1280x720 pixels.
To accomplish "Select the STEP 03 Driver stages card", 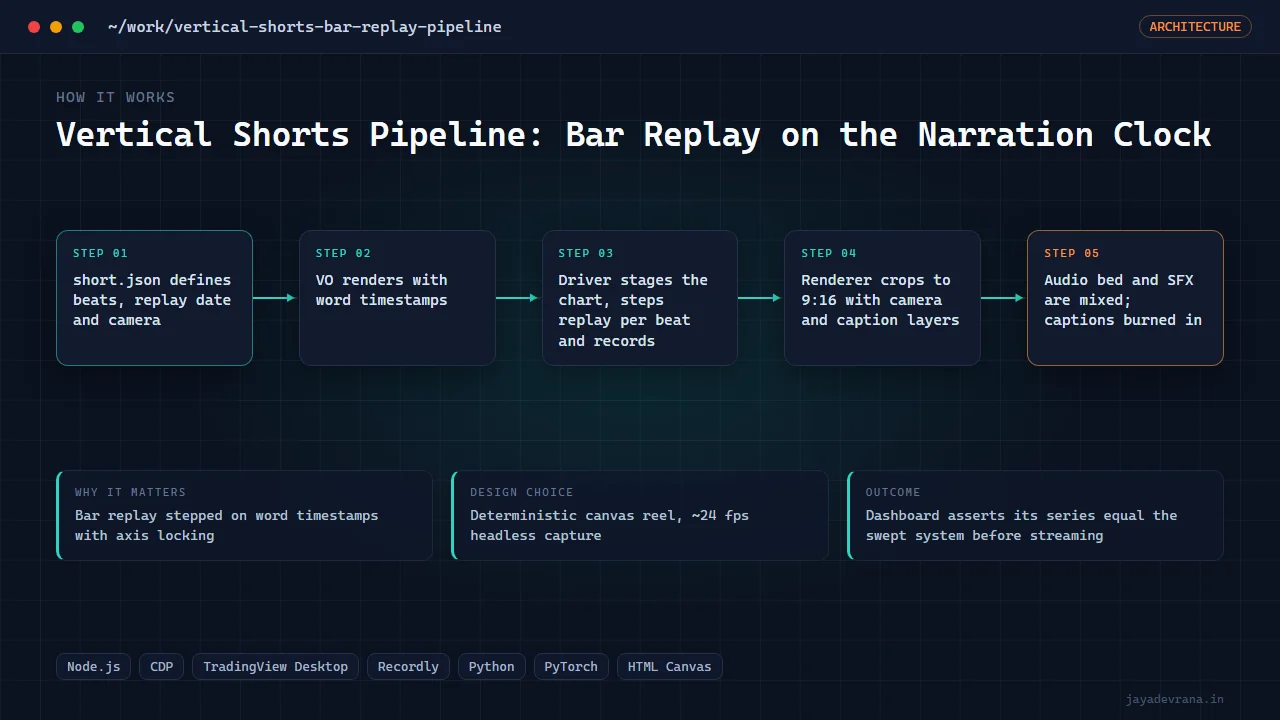I will pyautogui.click(x=640, y=298).
